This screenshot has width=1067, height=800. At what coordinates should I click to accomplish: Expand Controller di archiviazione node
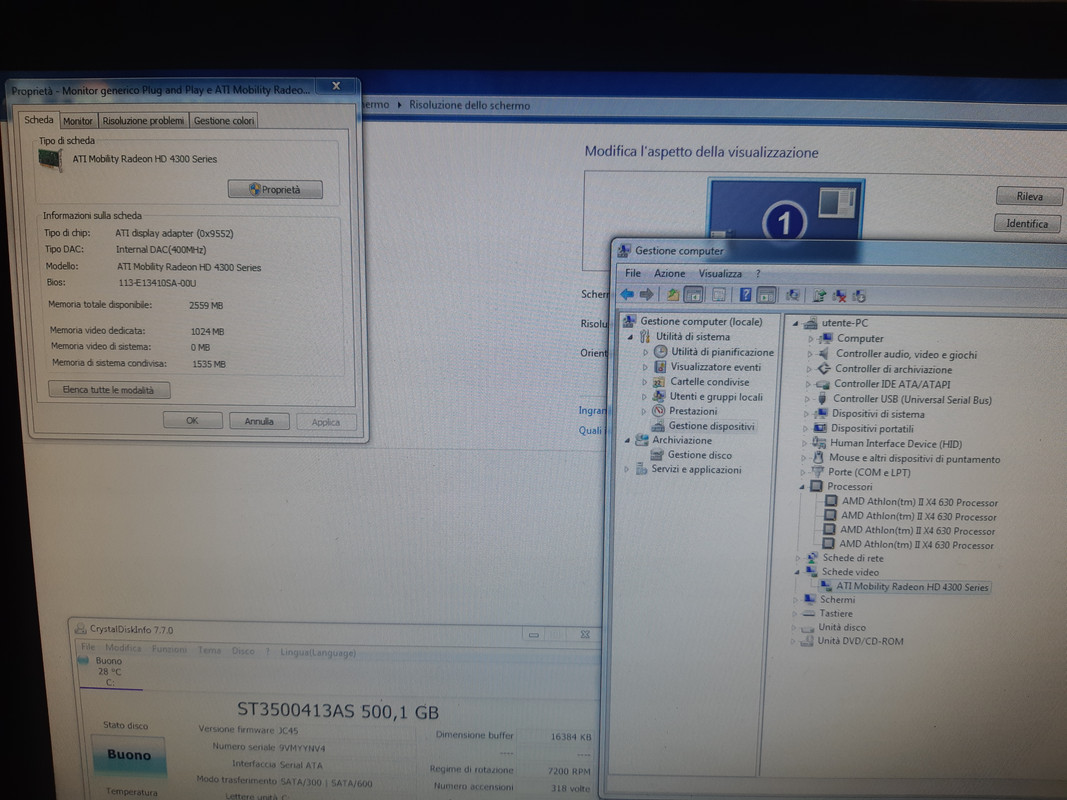pos(809,369)
